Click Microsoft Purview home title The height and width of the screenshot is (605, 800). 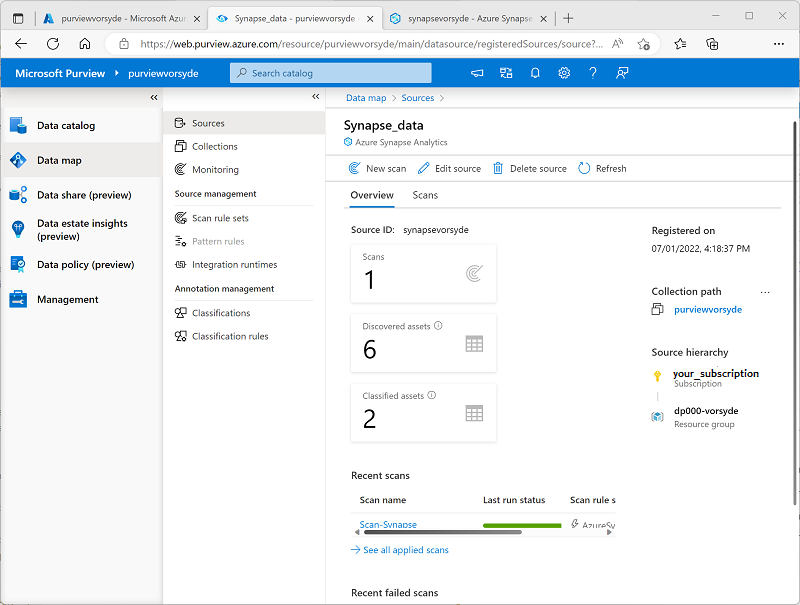tap(60, 73)
